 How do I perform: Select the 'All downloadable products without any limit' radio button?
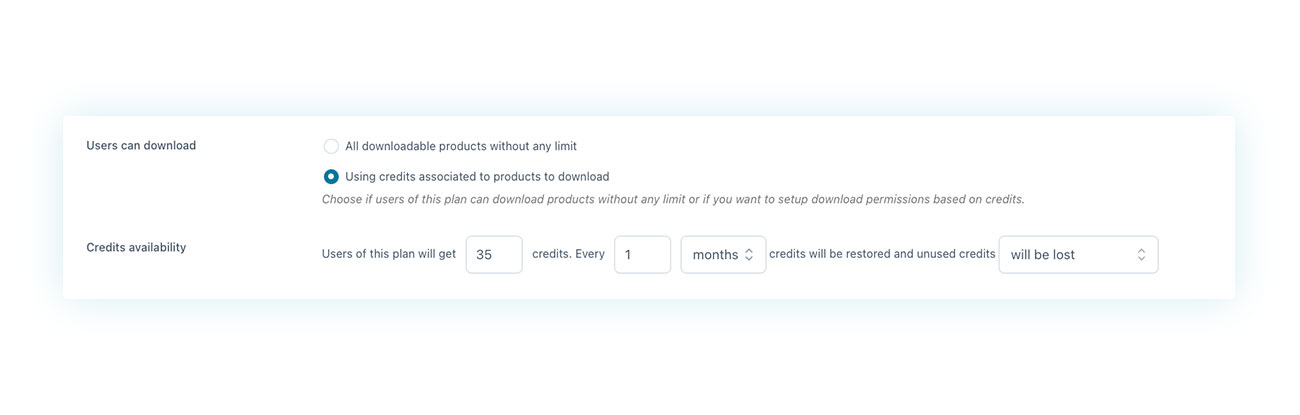[331, 146]
